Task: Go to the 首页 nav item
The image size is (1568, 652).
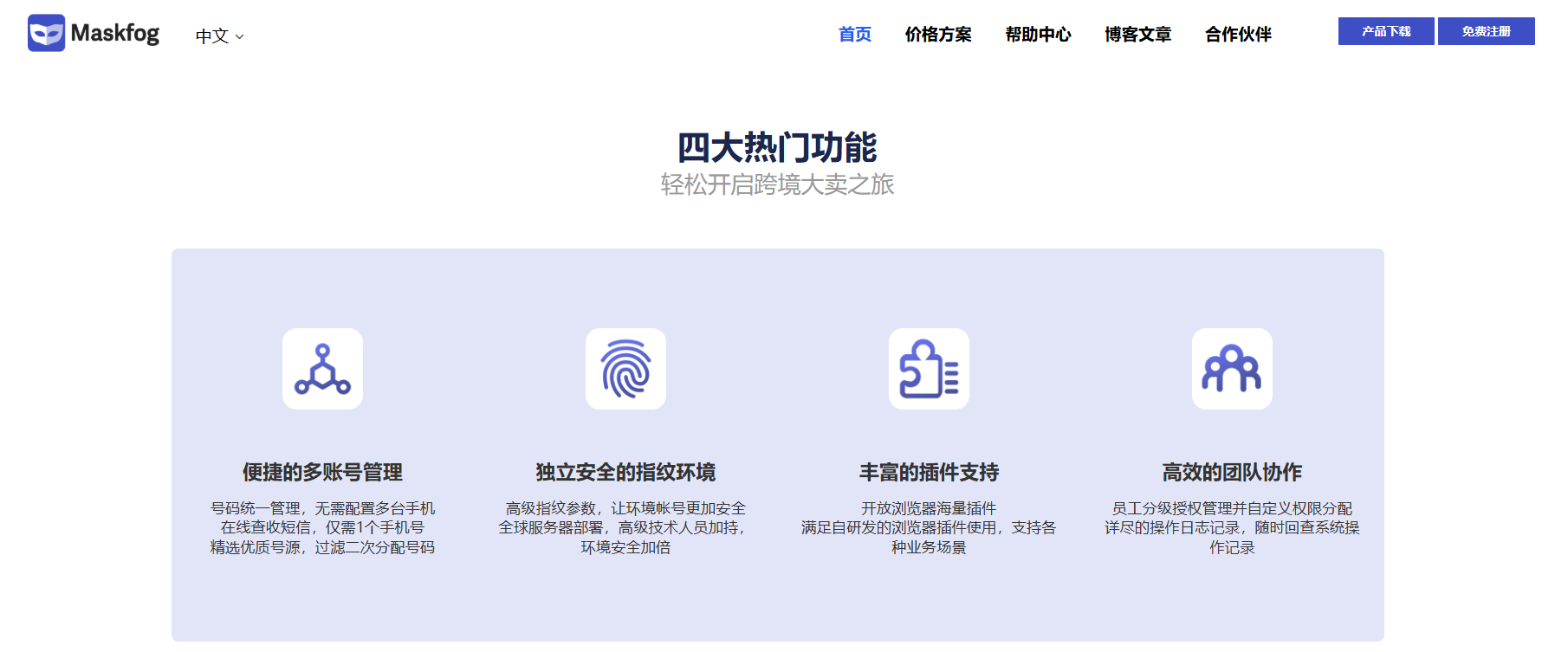Action: [x=855, y=35]
